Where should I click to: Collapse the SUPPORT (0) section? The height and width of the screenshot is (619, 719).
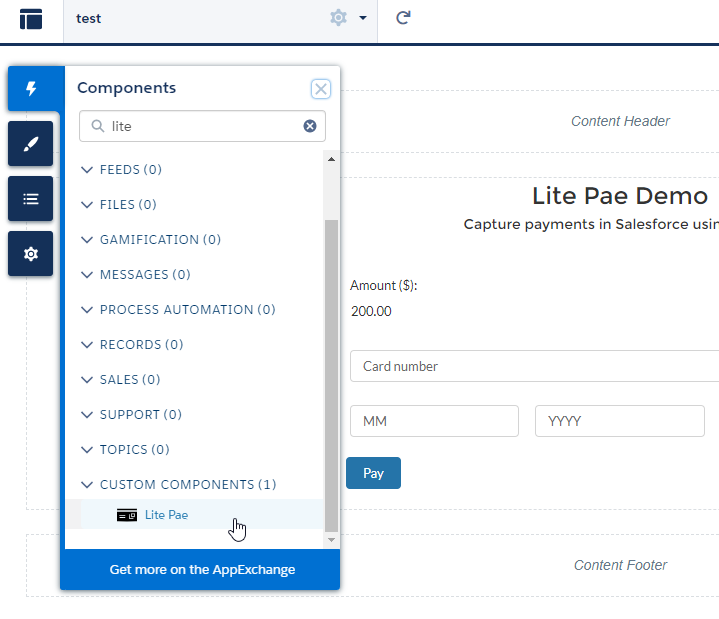click(132, 415)
